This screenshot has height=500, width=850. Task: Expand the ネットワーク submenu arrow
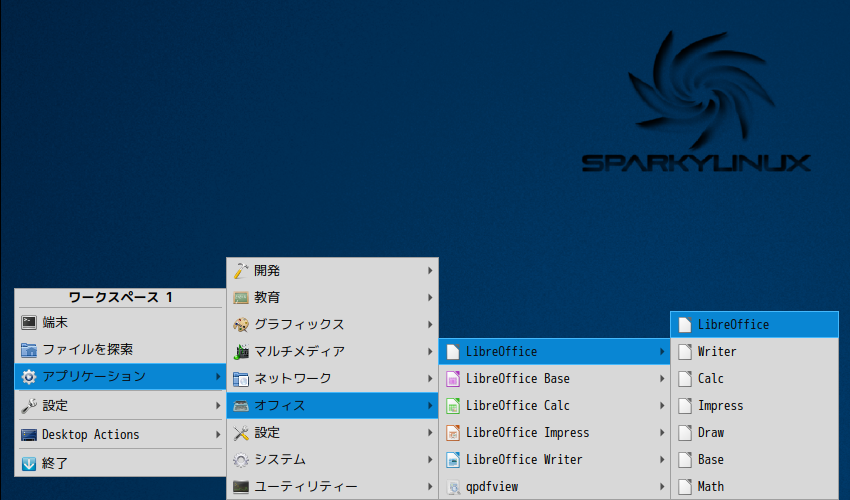tap(430, 379)
